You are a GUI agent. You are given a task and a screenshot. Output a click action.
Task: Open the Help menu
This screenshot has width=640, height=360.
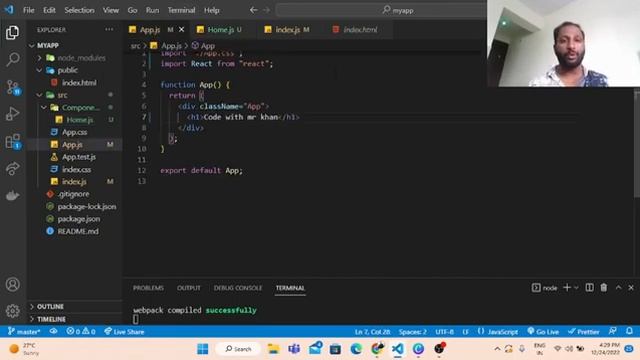(211, 10)
